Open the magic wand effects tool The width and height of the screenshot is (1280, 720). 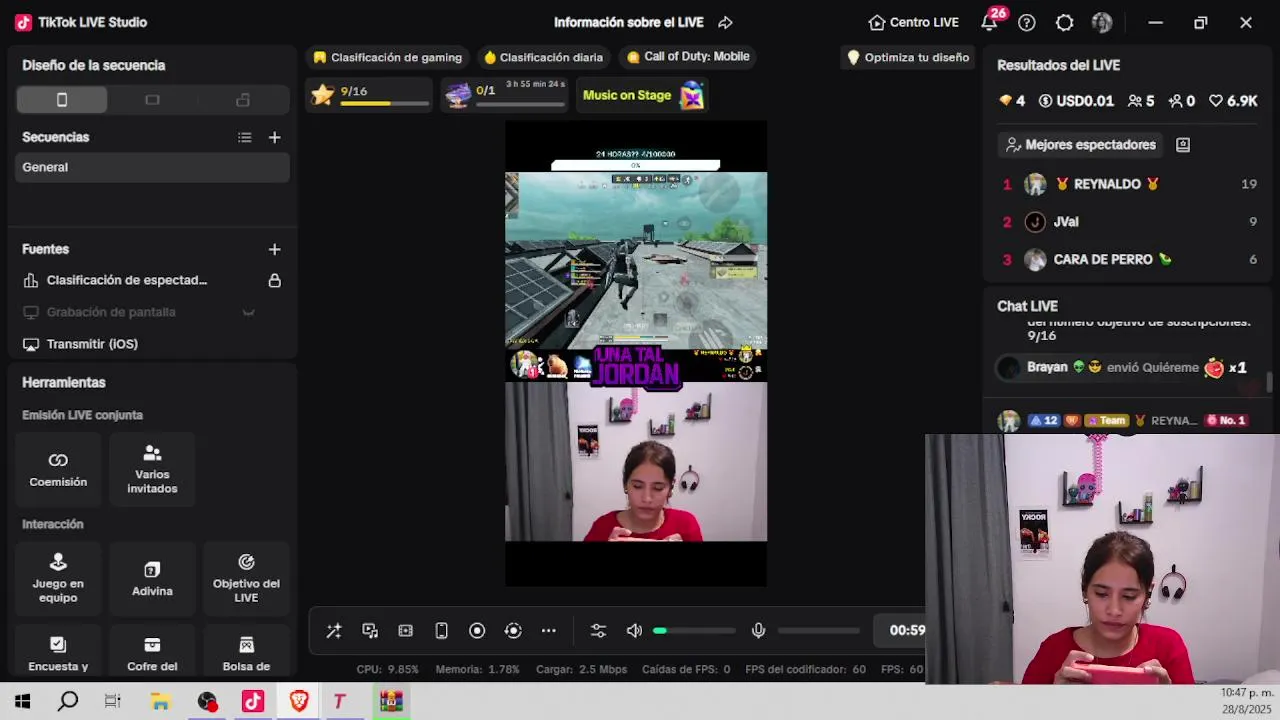click(334, 630)
